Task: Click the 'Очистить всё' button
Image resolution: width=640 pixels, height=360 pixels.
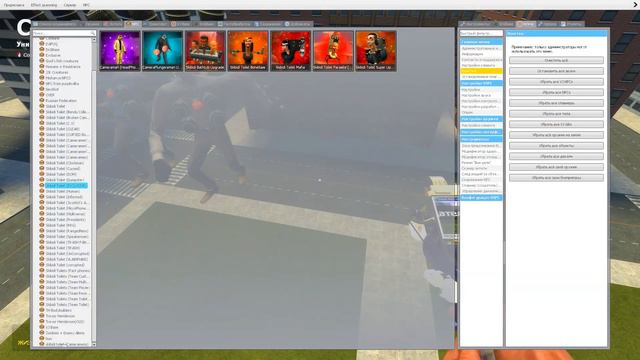Action: pos(556,60)
